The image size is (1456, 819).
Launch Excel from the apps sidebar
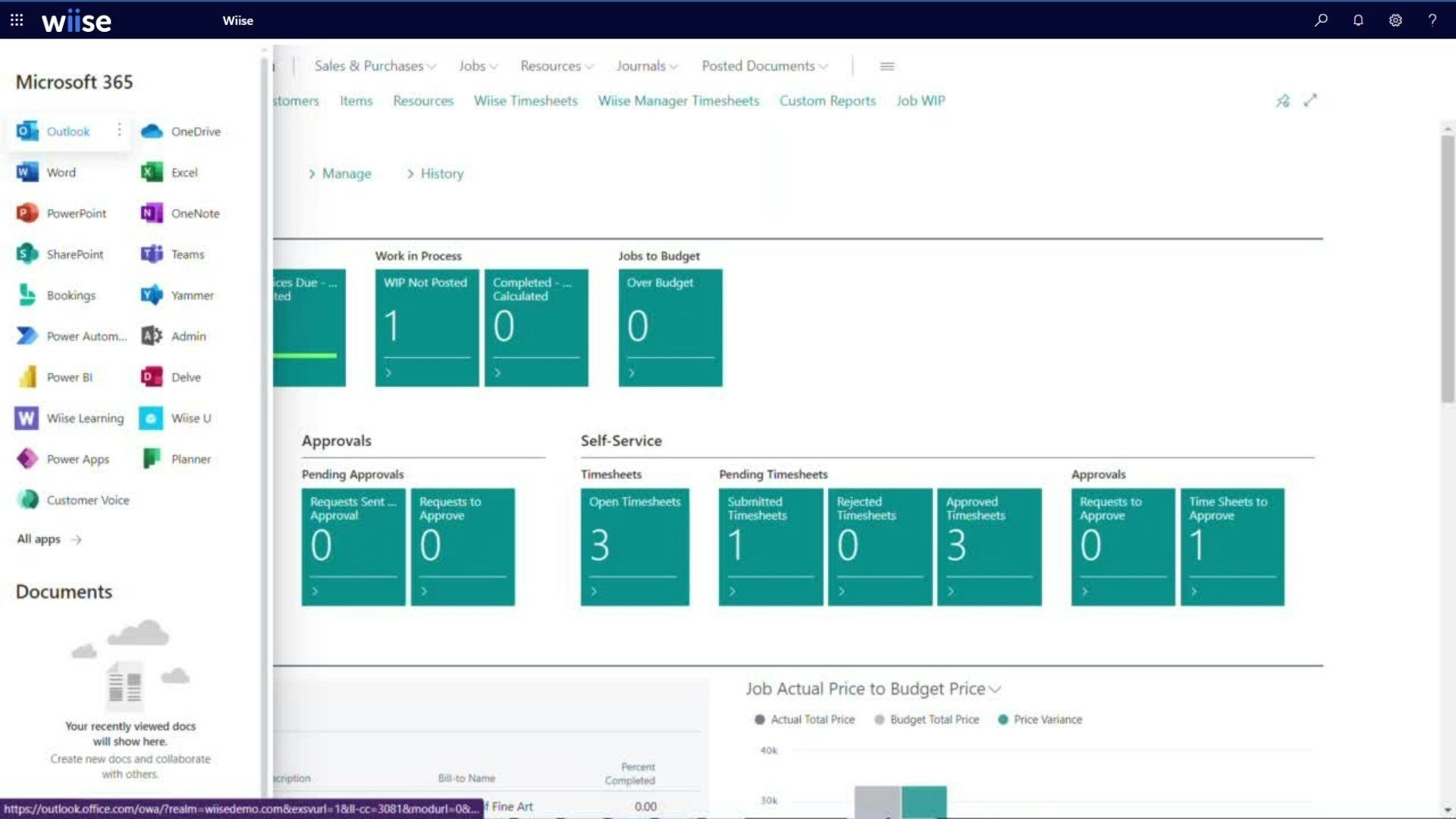point(182,172)
